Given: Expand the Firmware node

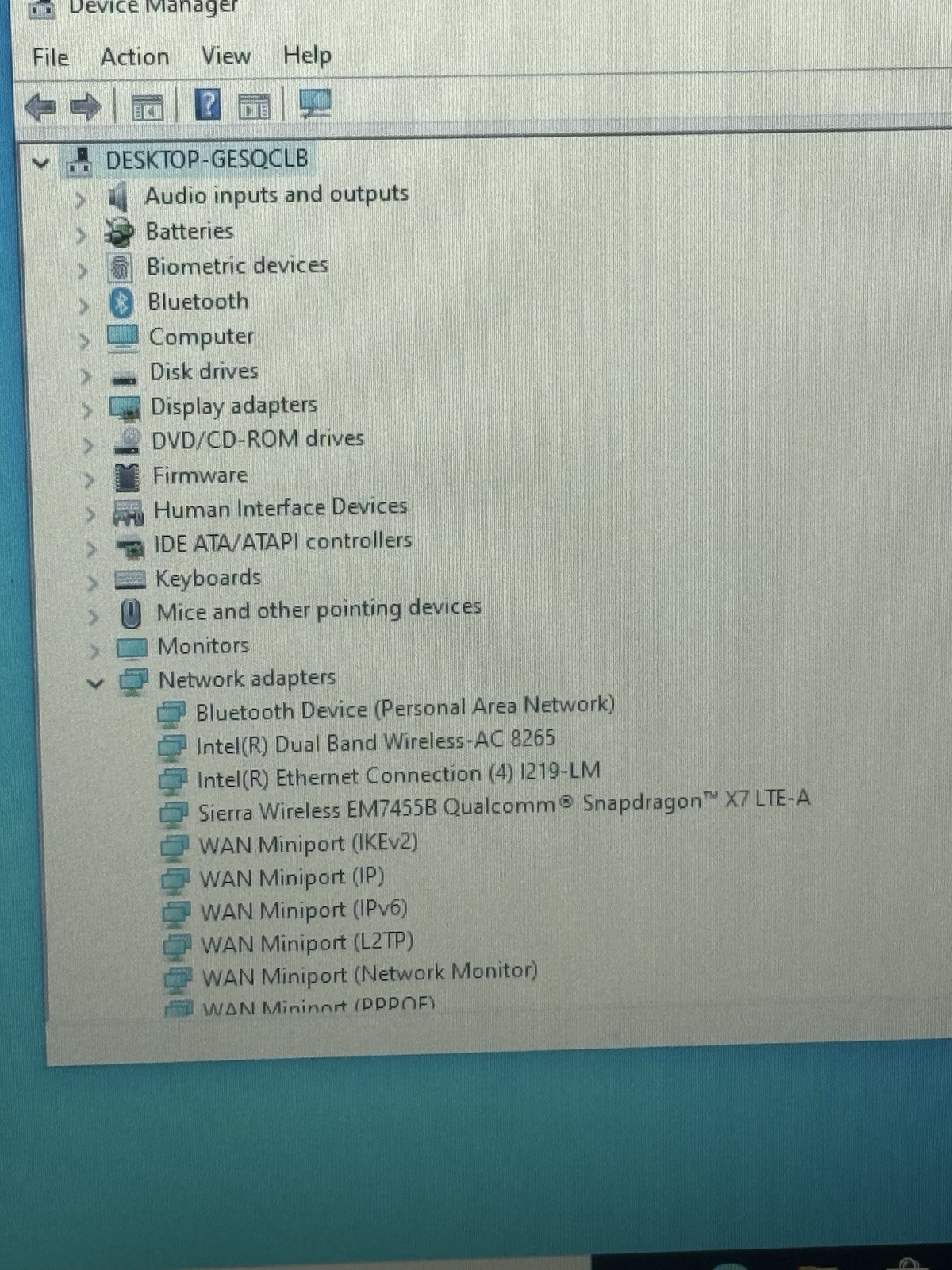Looking at the screenshot, I should [89, 479].
